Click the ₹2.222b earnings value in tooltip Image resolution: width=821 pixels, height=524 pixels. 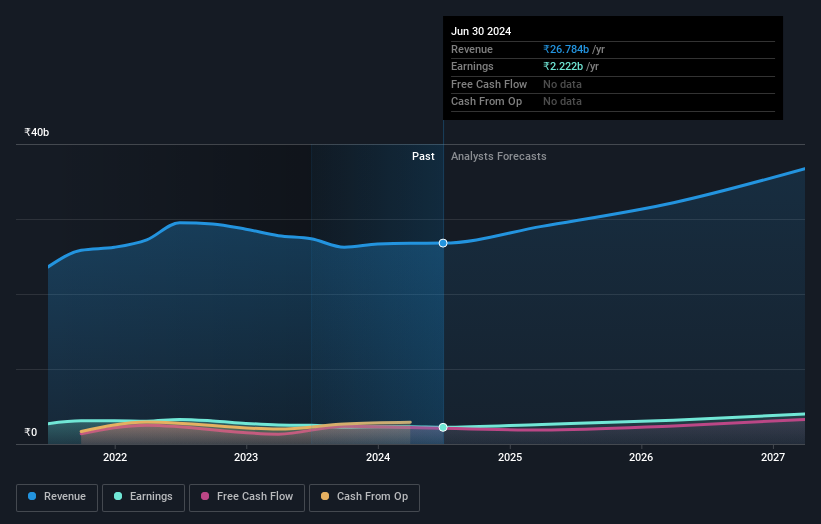click(x=563, y=66)
